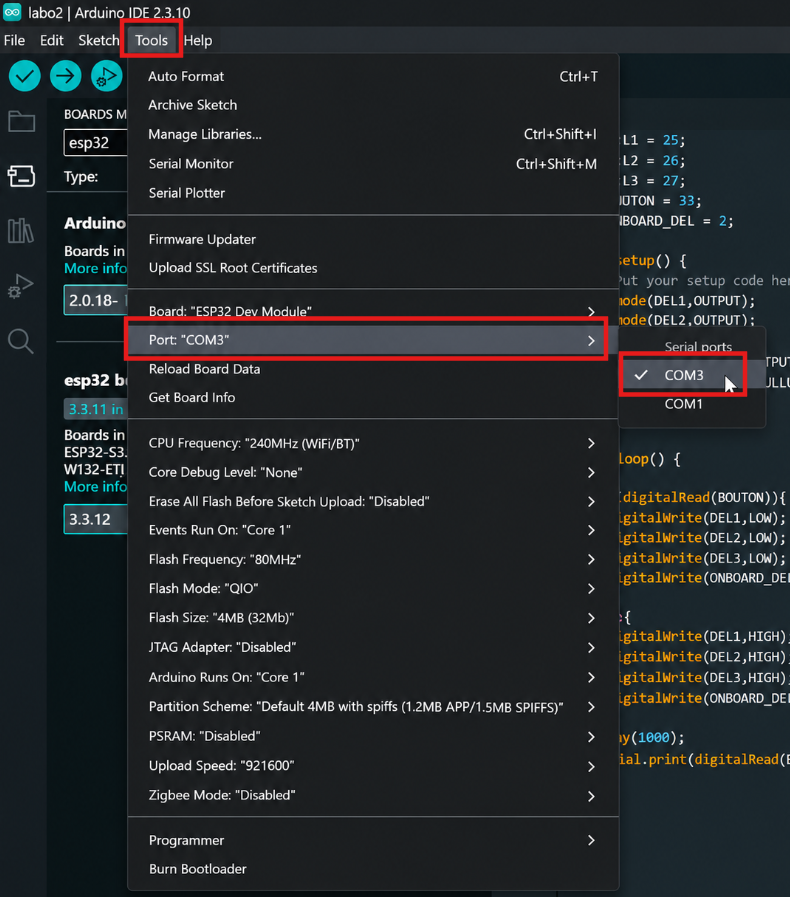Image resolution: width=790 pixels, height=897 pixels.
Task: Open Manage Libraries... menu entry
Action: tap(373, 134)
